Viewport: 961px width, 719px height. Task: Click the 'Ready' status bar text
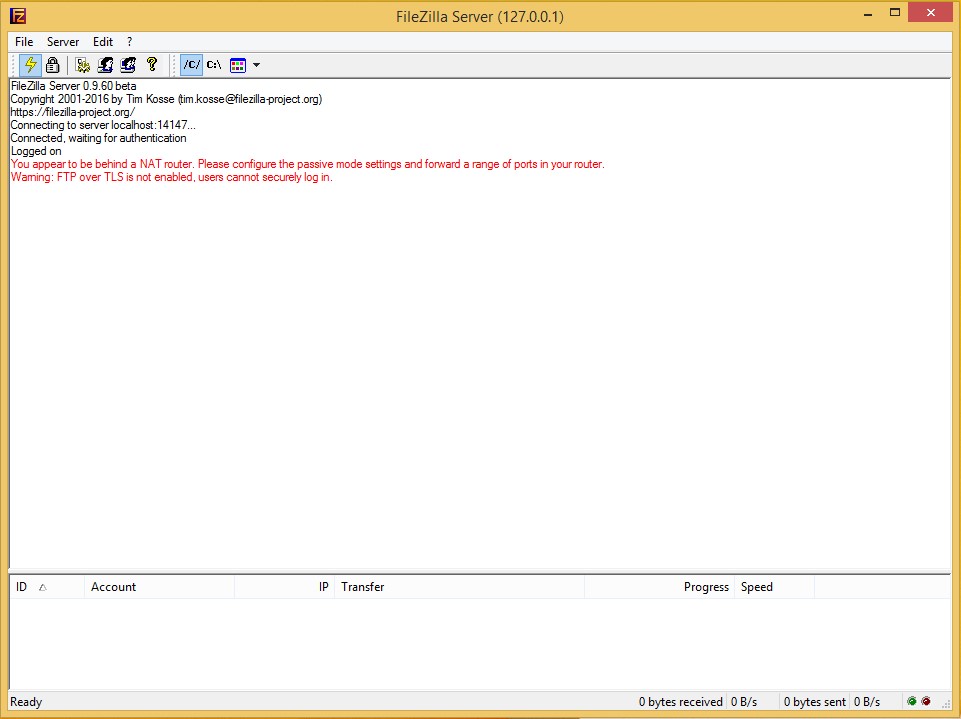26,702
